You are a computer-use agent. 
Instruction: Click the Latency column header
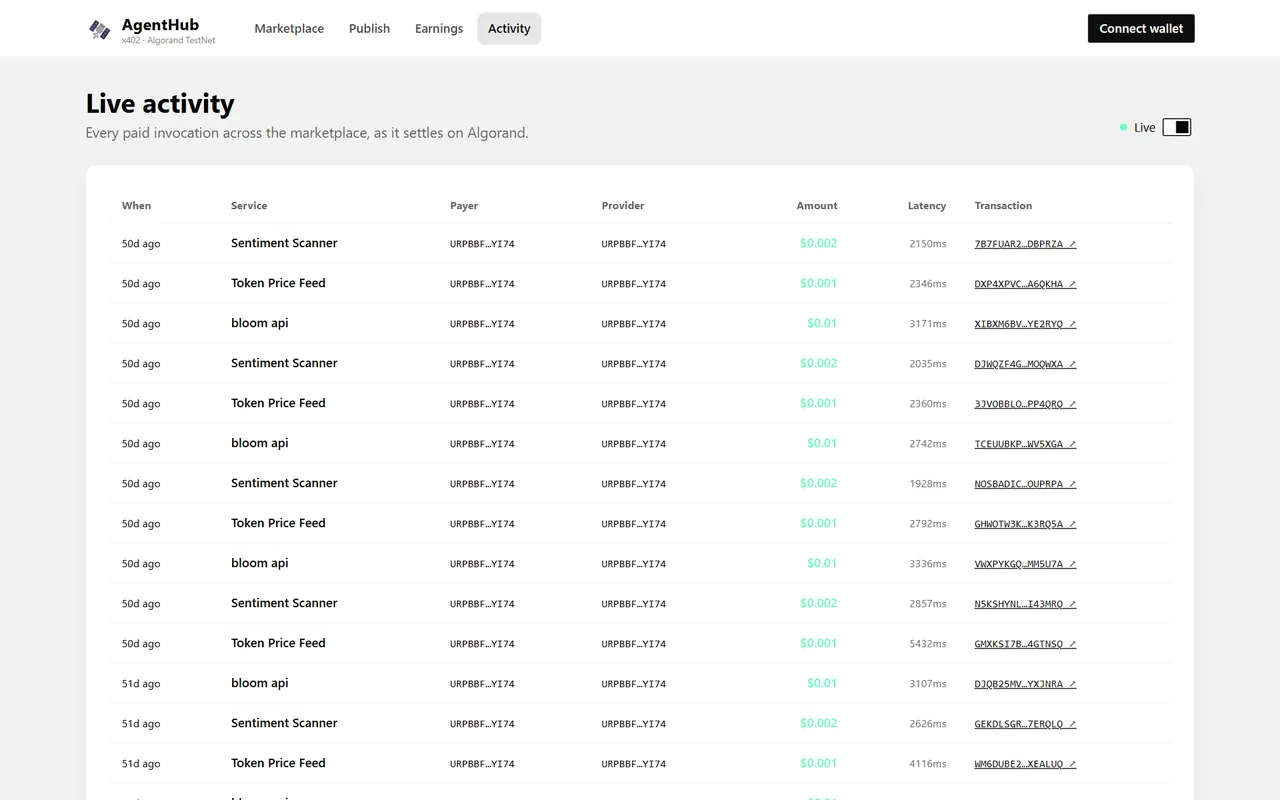tap(927, 206)
